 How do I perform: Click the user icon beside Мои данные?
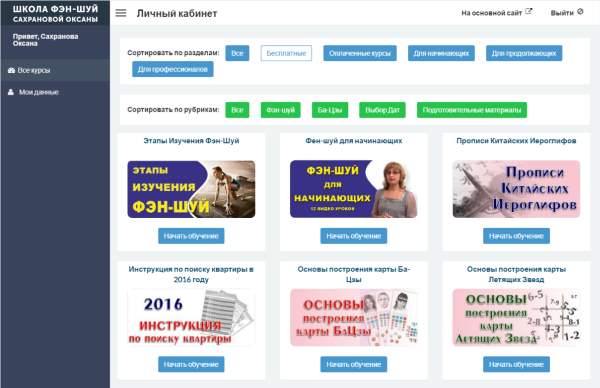[11, 92]
